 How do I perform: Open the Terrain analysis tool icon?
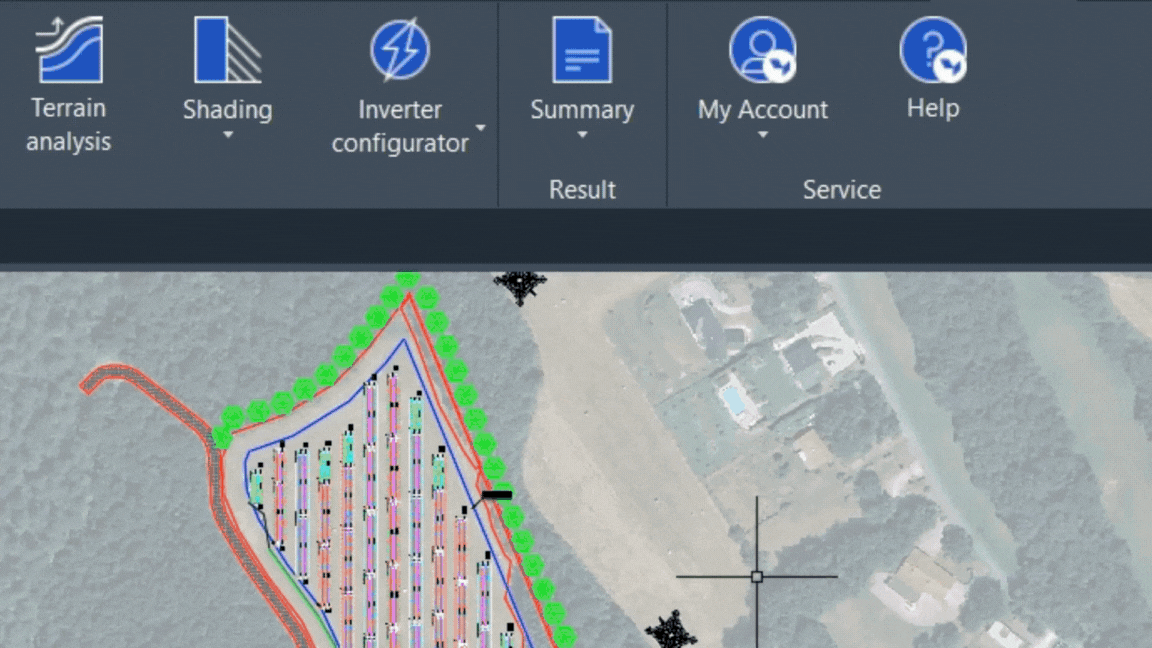point(68,50)
